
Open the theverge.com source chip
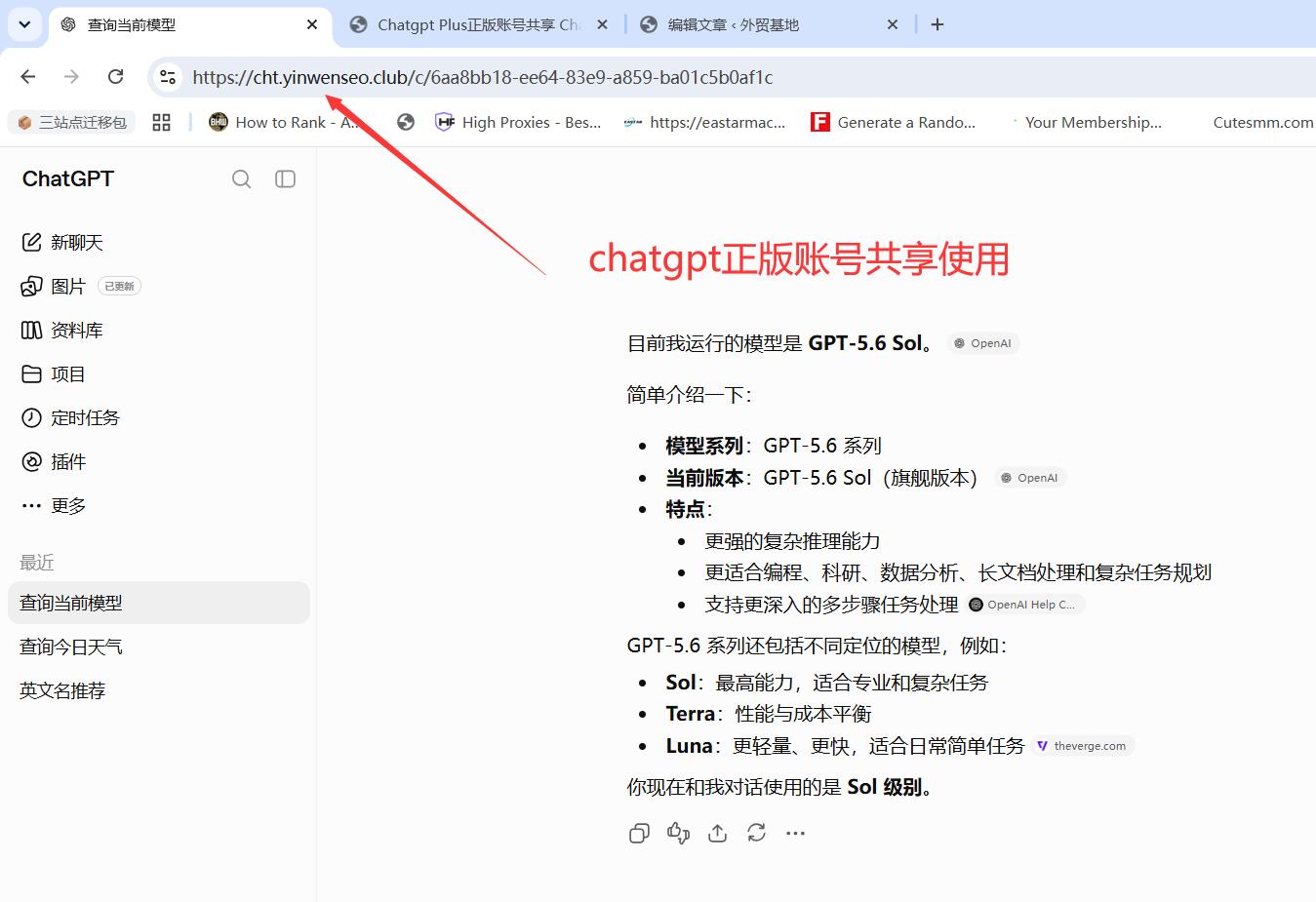[x=1083, y=746]
